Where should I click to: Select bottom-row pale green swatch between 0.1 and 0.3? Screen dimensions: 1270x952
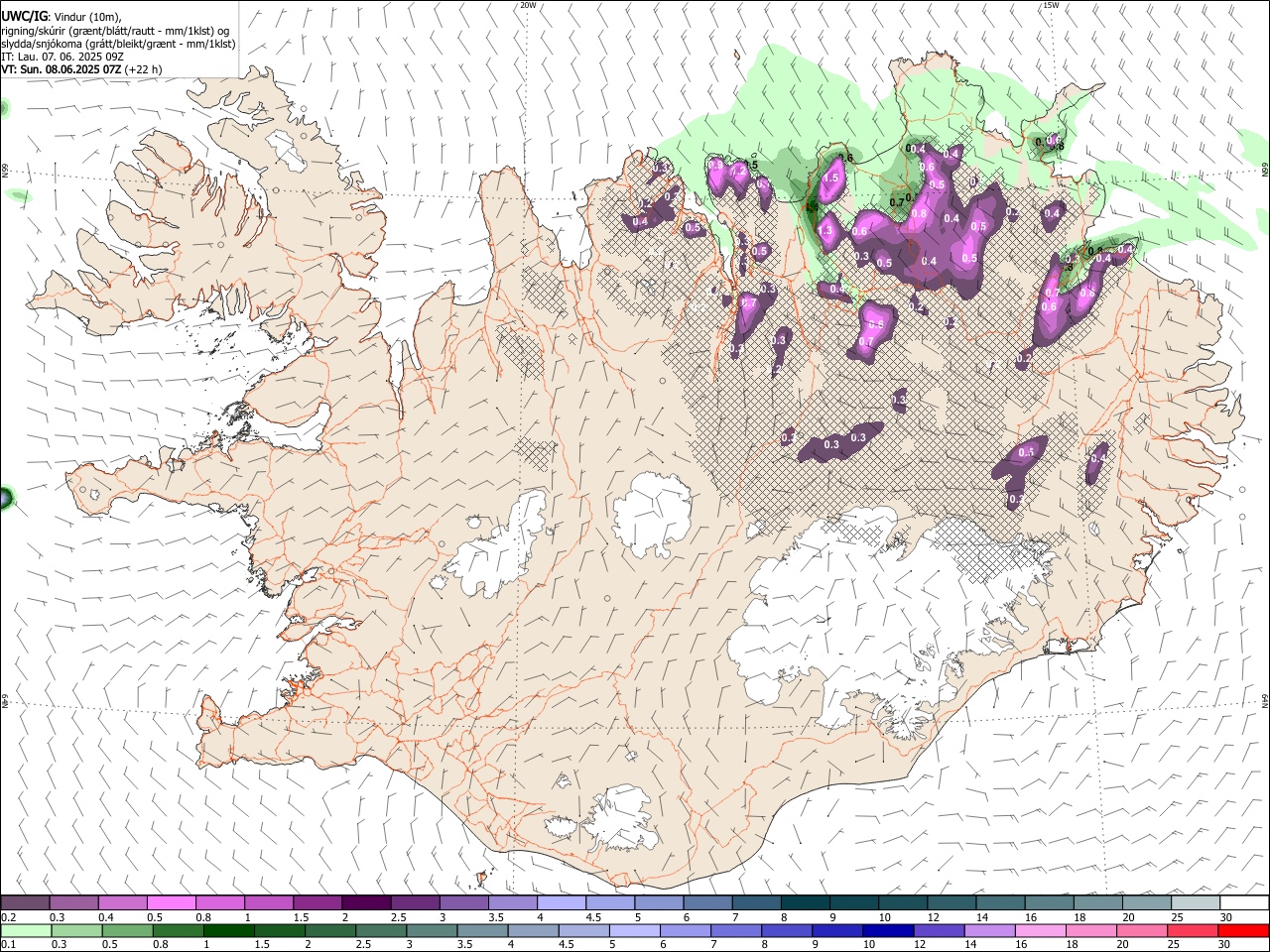(x=25, y=931)
